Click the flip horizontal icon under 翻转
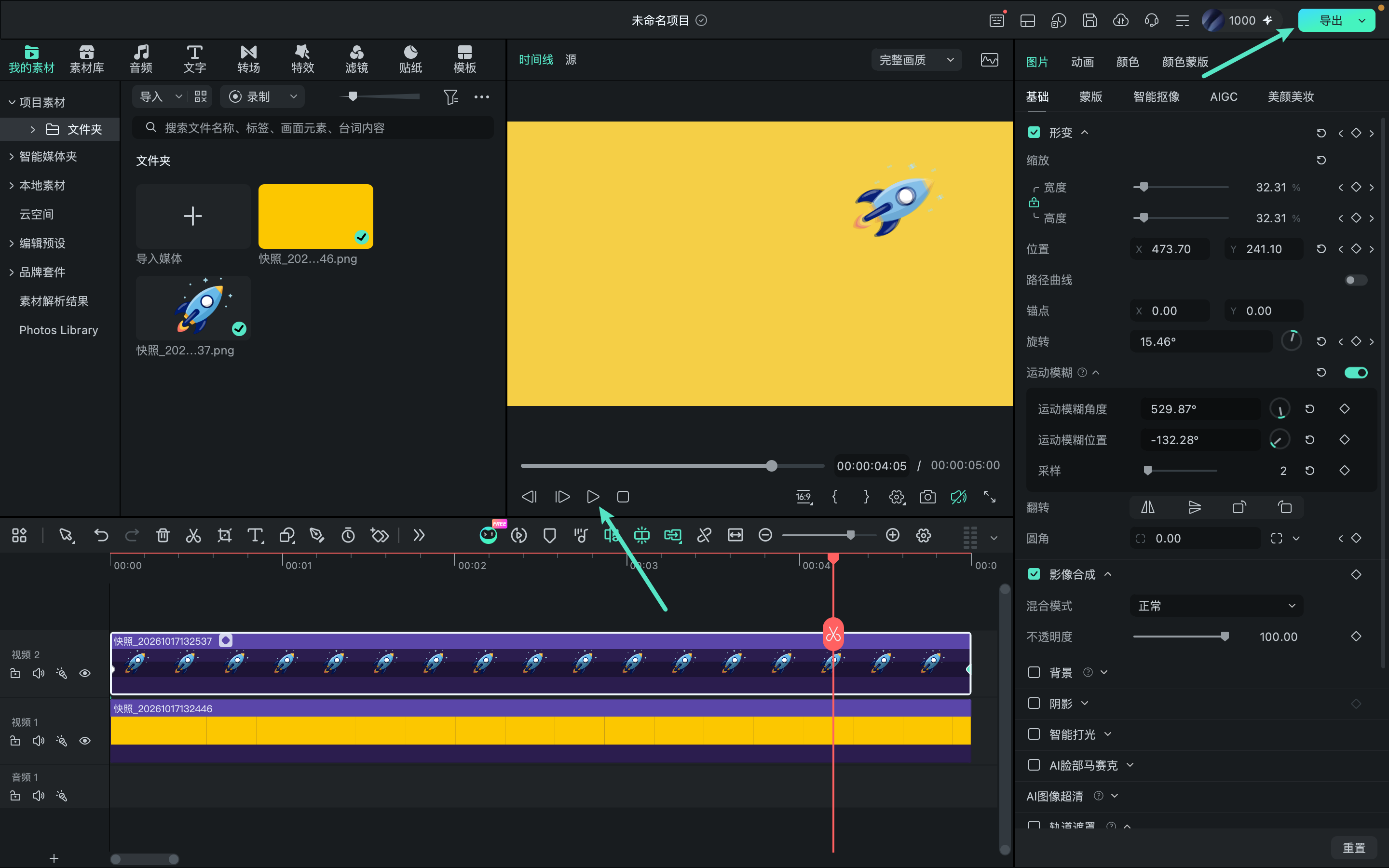The height and width of the screenshot is (868, 1389). [1147, 507]
